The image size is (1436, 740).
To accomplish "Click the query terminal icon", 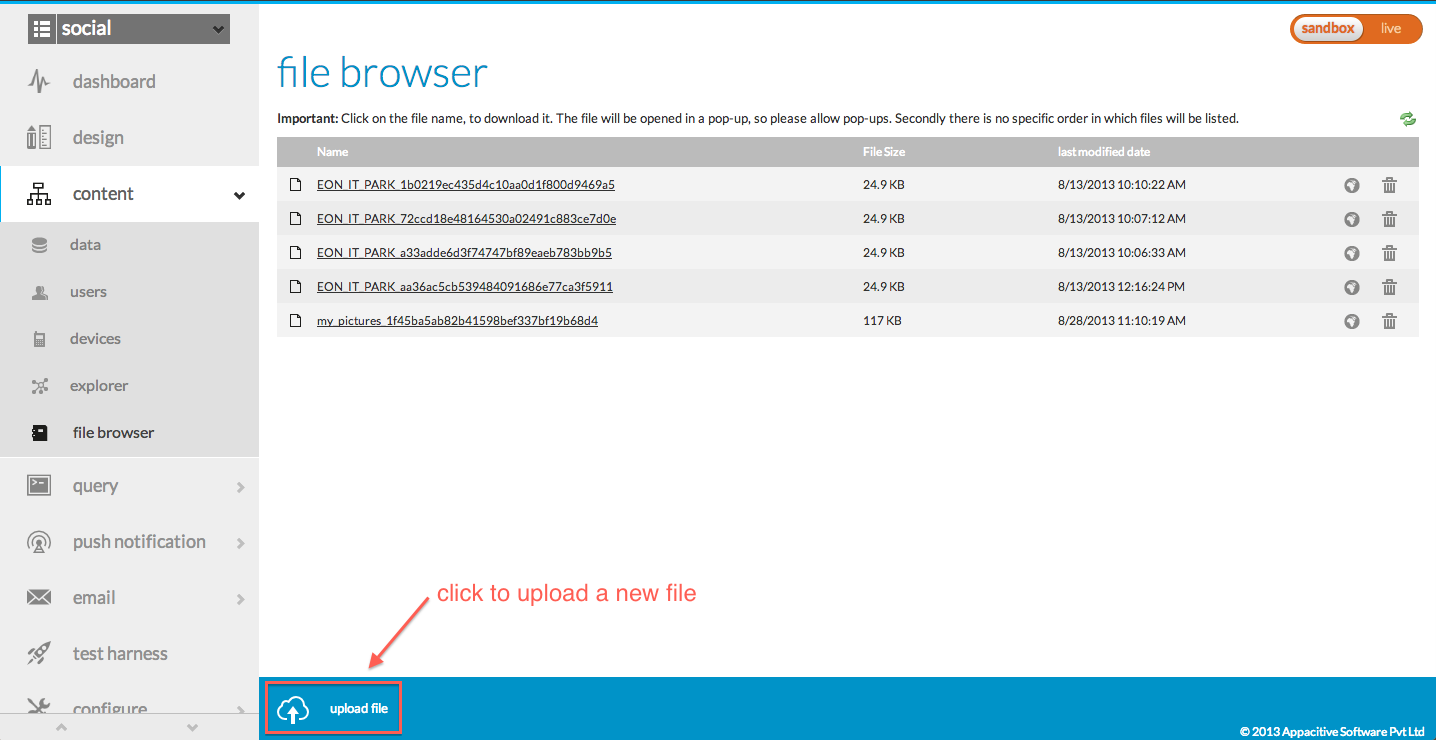I will (x=39, y=486).
